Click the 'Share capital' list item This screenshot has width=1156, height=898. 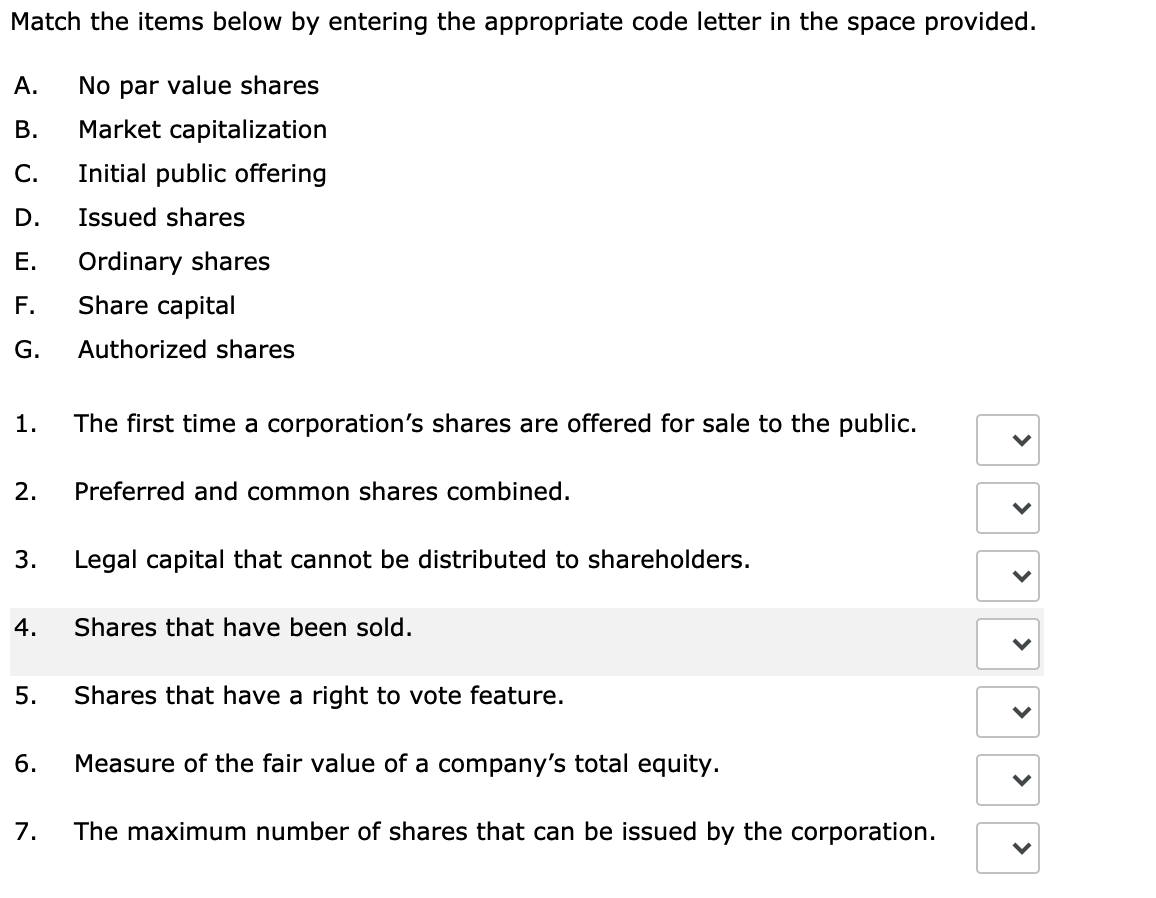click(156, 306)
